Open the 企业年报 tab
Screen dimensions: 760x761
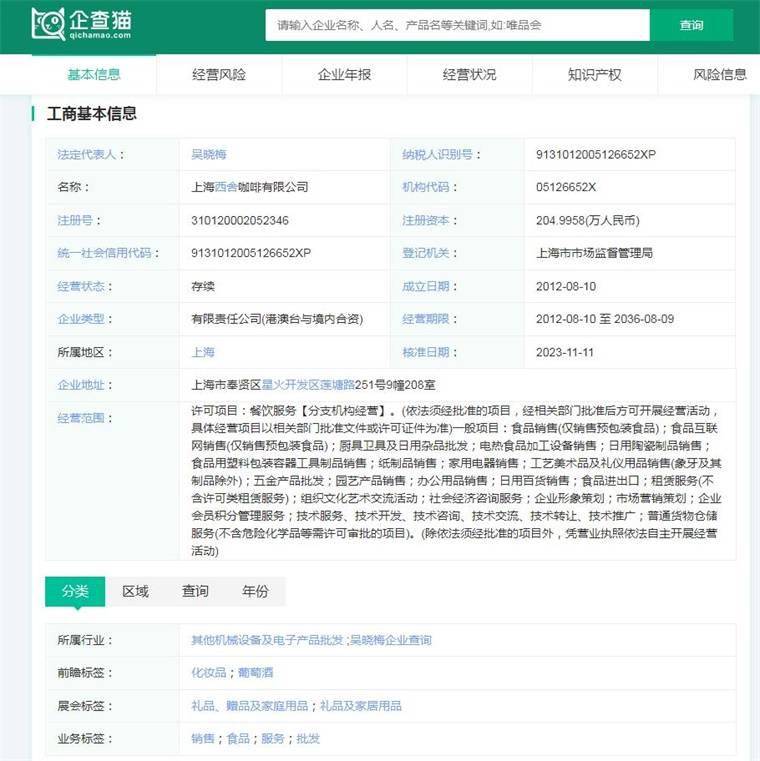click(344, 74)
